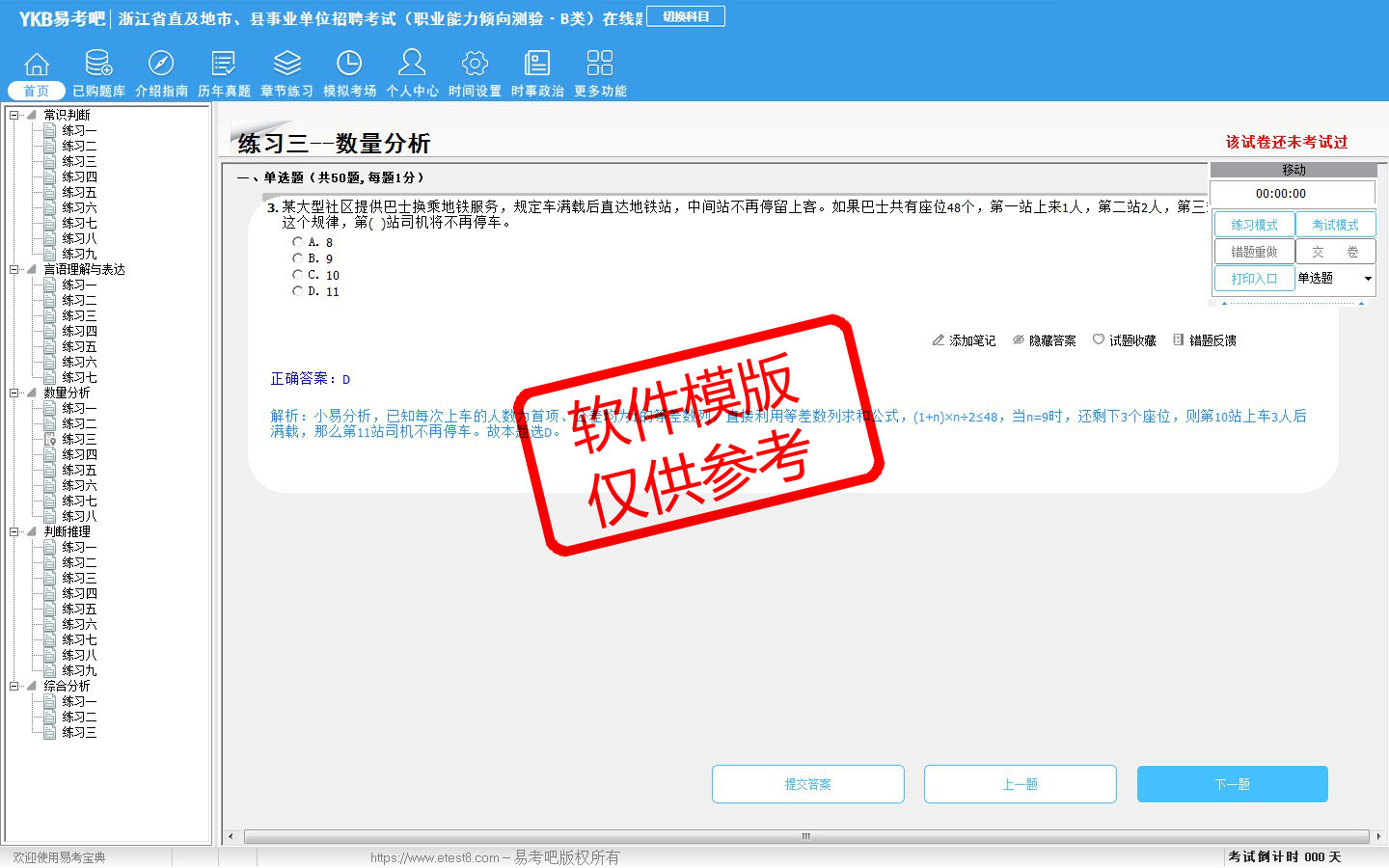This screenshot has width=1389, height=868.
Task: Open 练习五 under 言语理解与表达
Action: coord(79,346)
